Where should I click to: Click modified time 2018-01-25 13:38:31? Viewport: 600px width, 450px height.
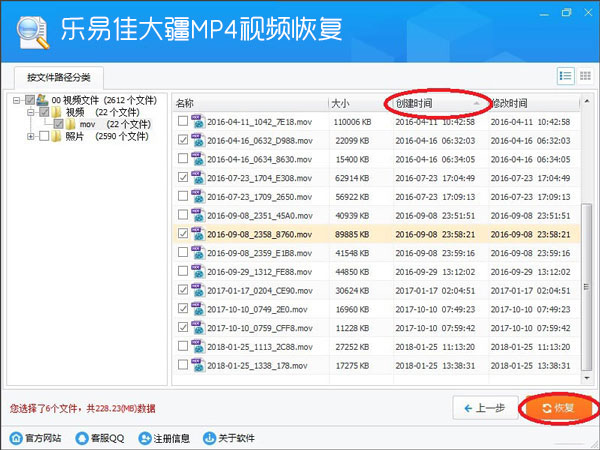[530, 365]
